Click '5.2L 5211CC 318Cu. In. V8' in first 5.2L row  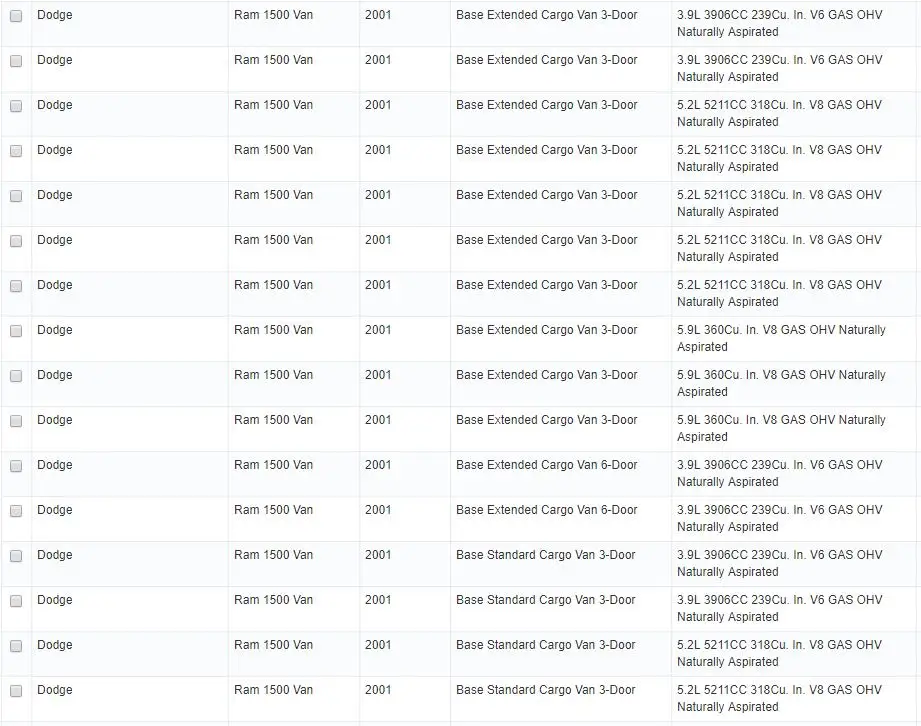click(750, 105)
